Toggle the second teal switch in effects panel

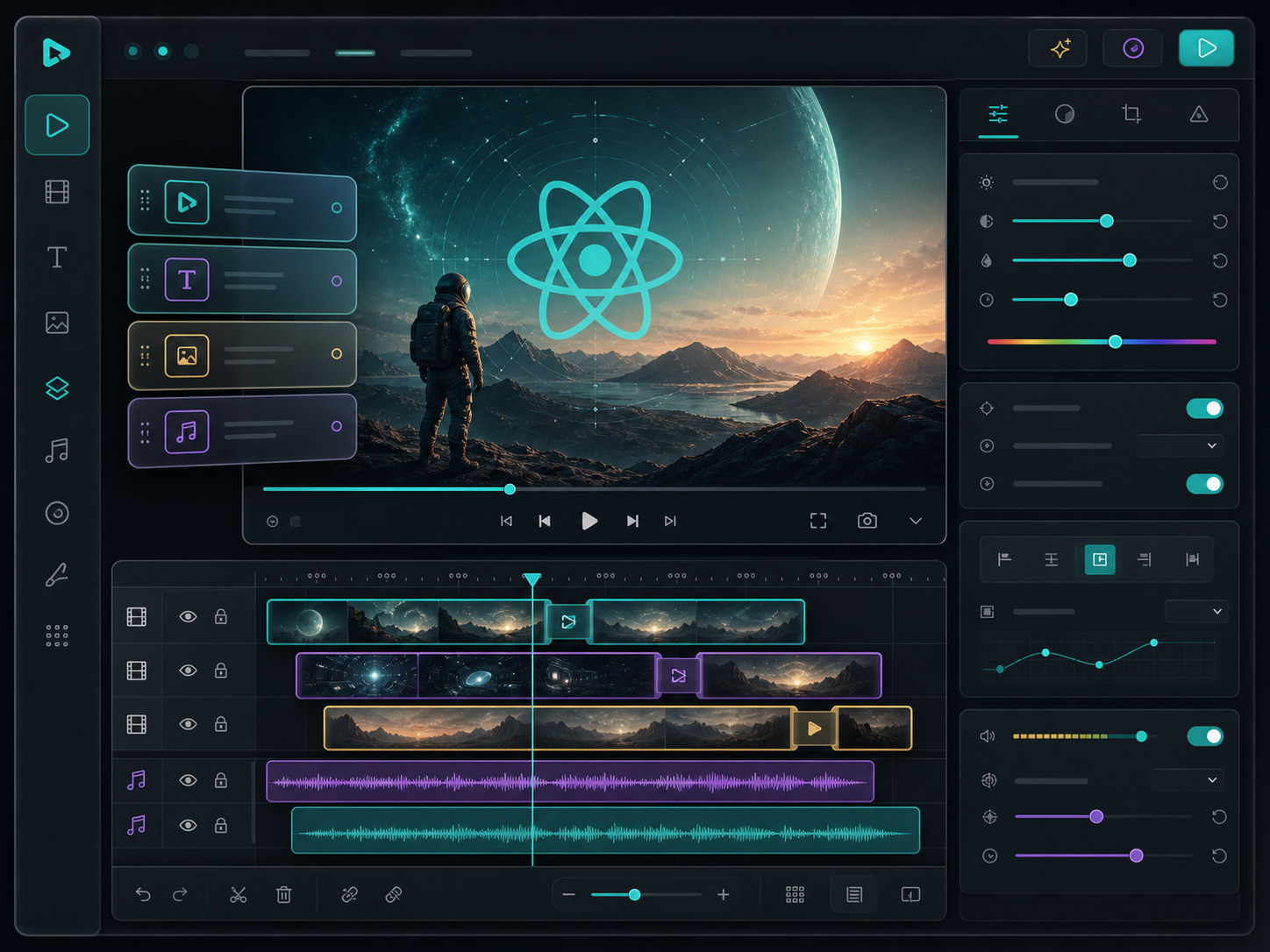[x=1204, y=484]
